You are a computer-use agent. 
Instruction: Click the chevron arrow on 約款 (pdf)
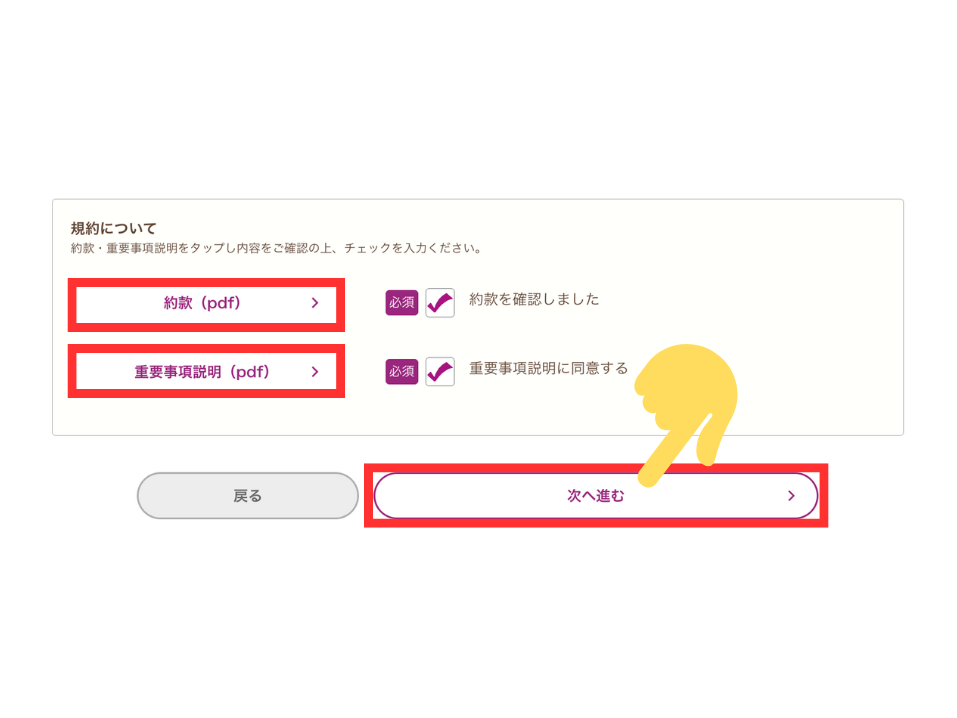pyautogui.click(x=315, y=303)
